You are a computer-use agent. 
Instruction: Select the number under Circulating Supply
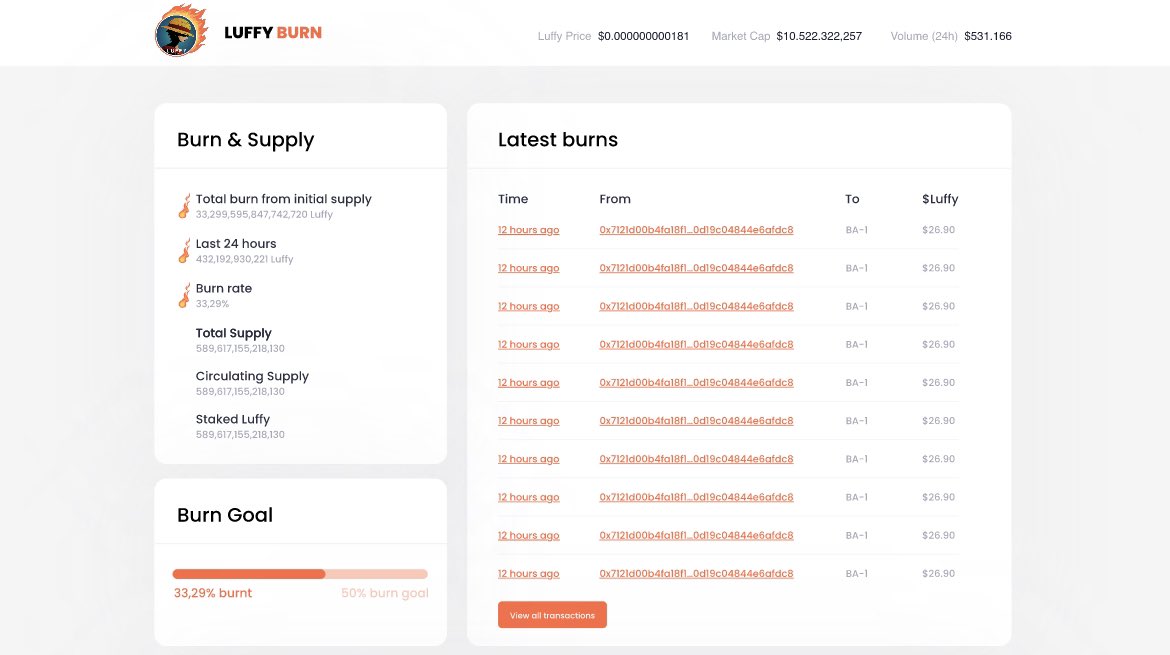[240, 392]
